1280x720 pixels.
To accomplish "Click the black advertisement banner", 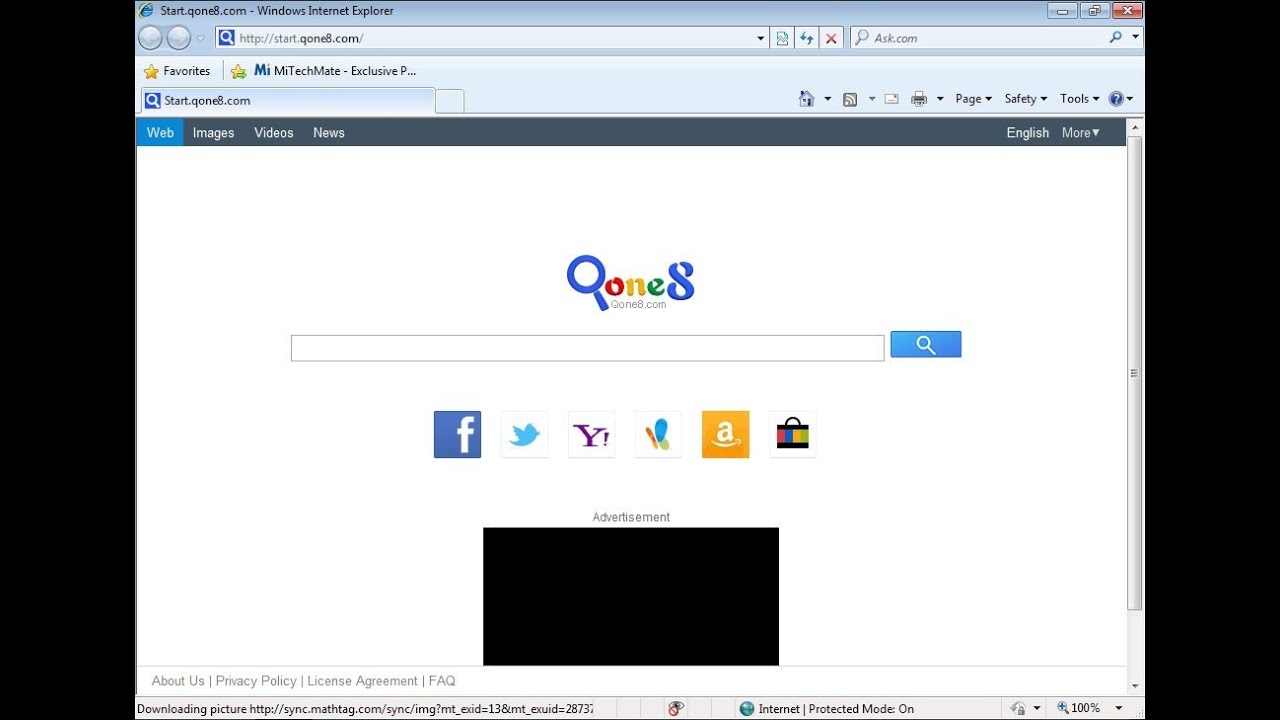I will [x=631, y=596].
